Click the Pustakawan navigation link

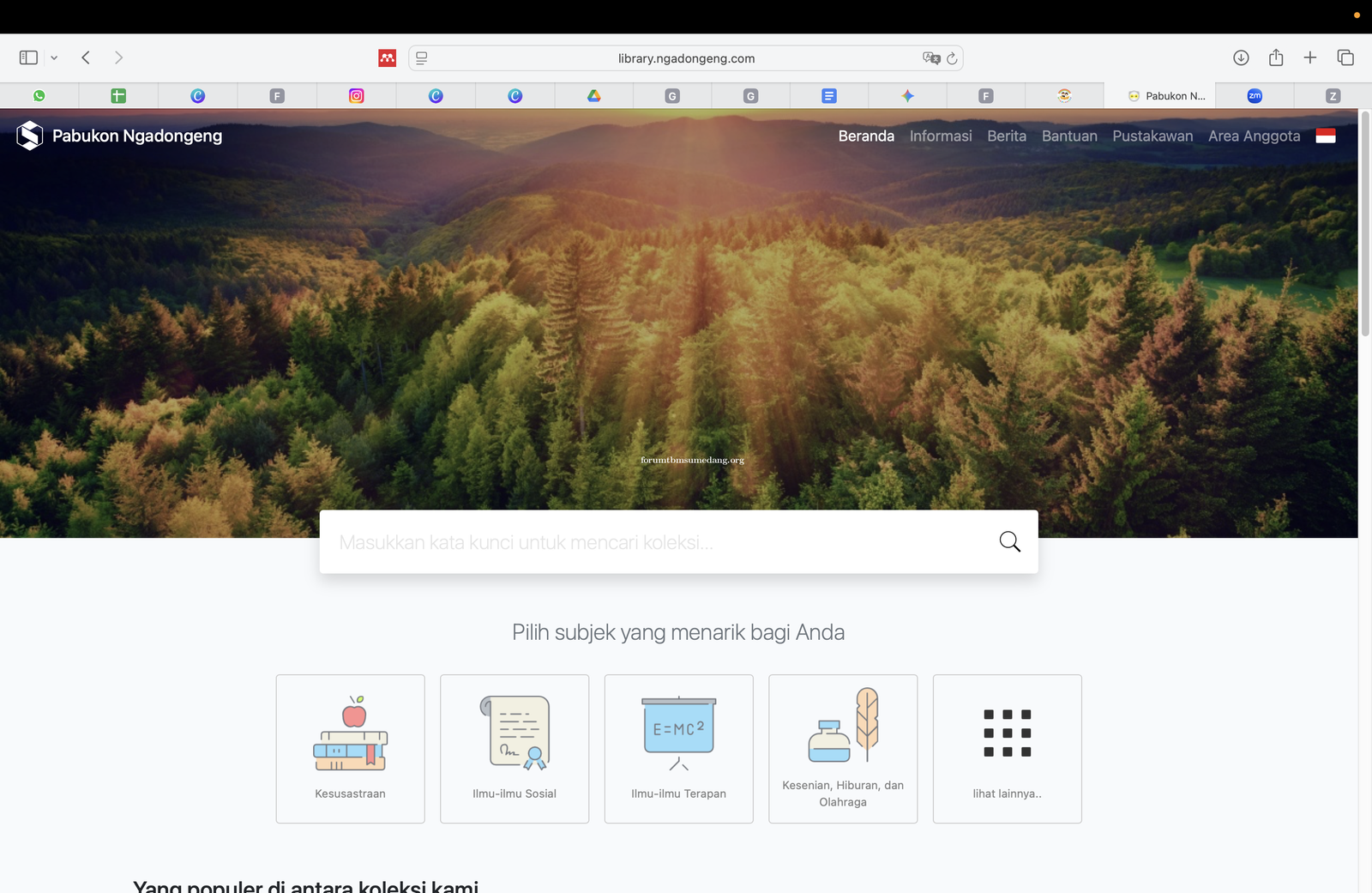1152,136
